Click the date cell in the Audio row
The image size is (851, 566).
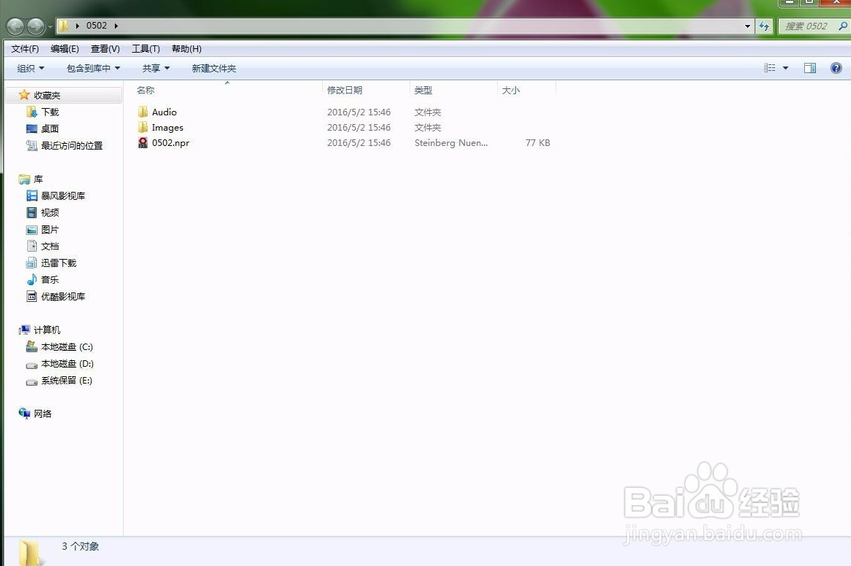click(x=359, y=112)
